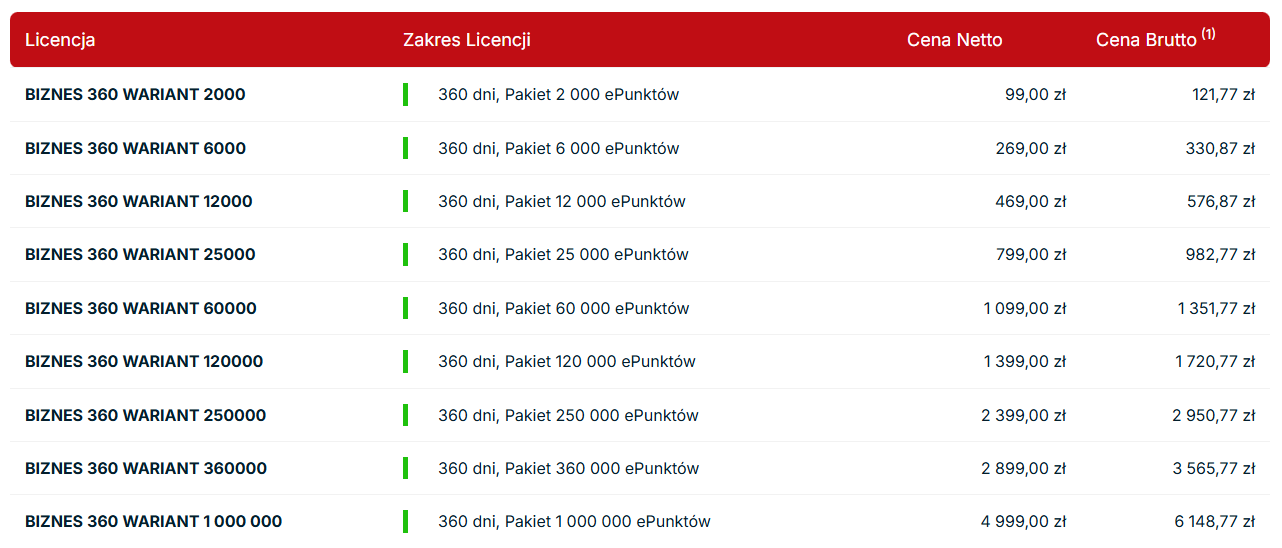Click BIZNES 360 WARIANT 250000 name
This screenshot has width=1282, height=548.
point(145,415)
